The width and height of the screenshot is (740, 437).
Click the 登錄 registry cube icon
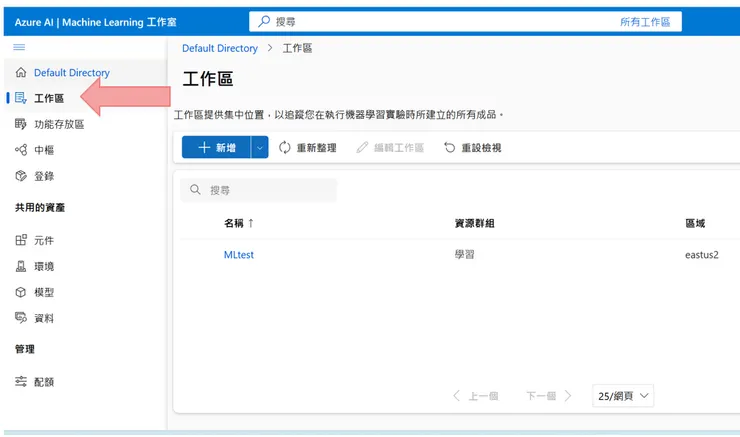(x=21, y=176)
